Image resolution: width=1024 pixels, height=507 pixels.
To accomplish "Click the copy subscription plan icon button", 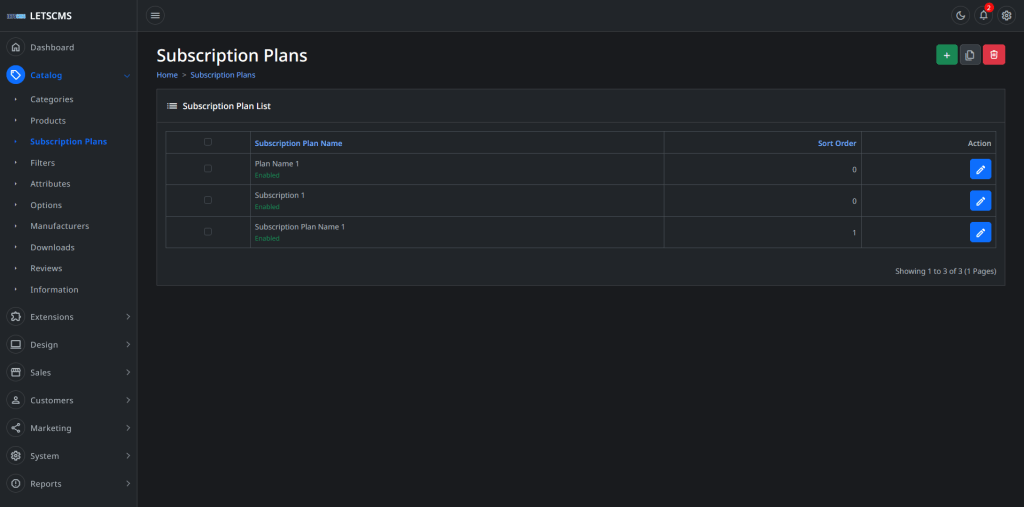I will point(970,55).
